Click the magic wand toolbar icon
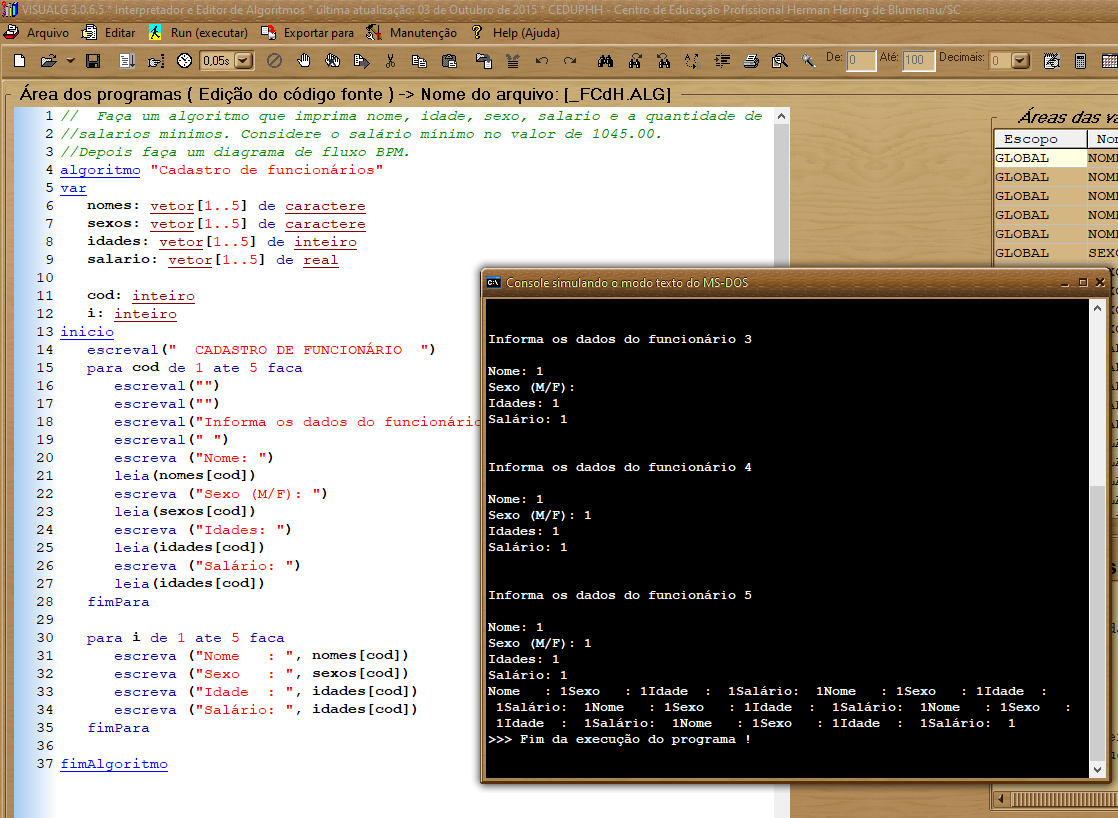 (808, 61)
